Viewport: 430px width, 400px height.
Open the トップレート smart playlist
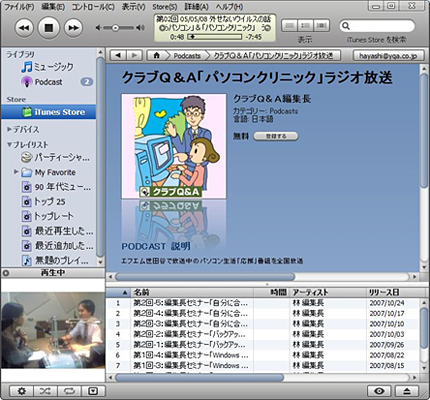pyautogui.click(x=48, y=216)
